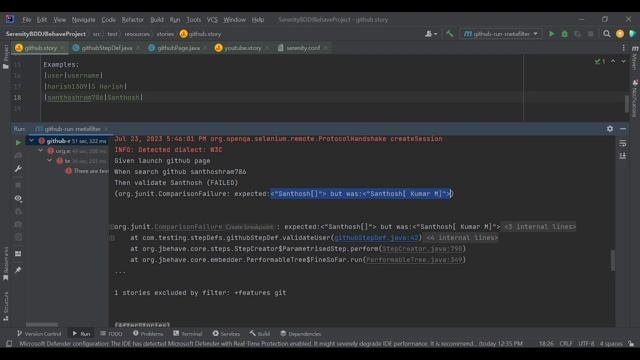Click the test tree horizontal scrollbar
Image resolution: width=640 pixels, height=360 pixels.
click(x=42, y=324)
